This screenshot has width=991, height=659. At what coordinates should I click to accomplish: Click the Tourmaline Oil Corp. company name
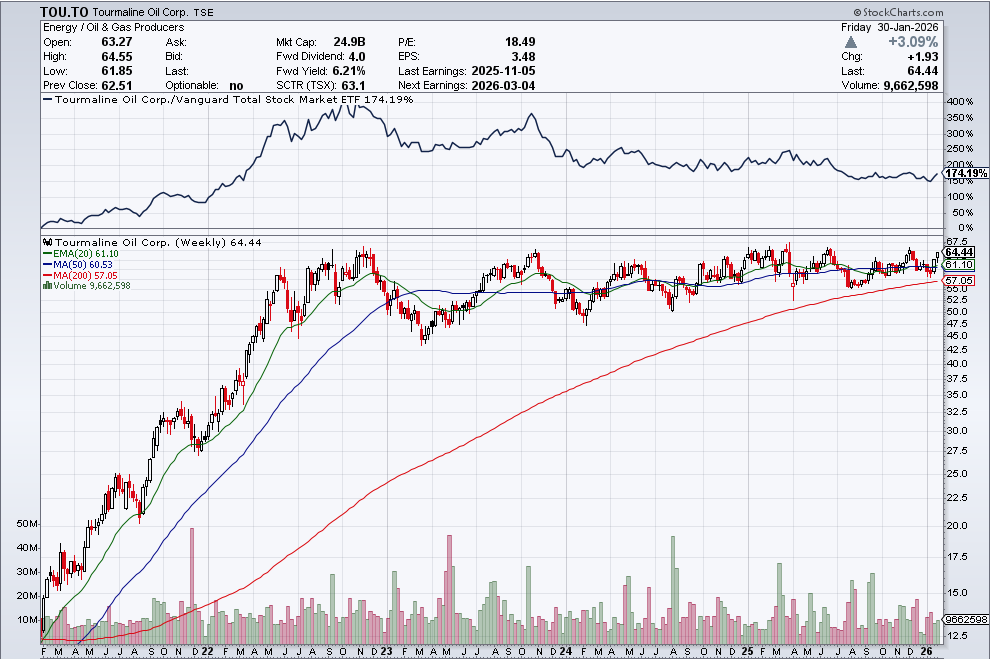pos(141,12)
